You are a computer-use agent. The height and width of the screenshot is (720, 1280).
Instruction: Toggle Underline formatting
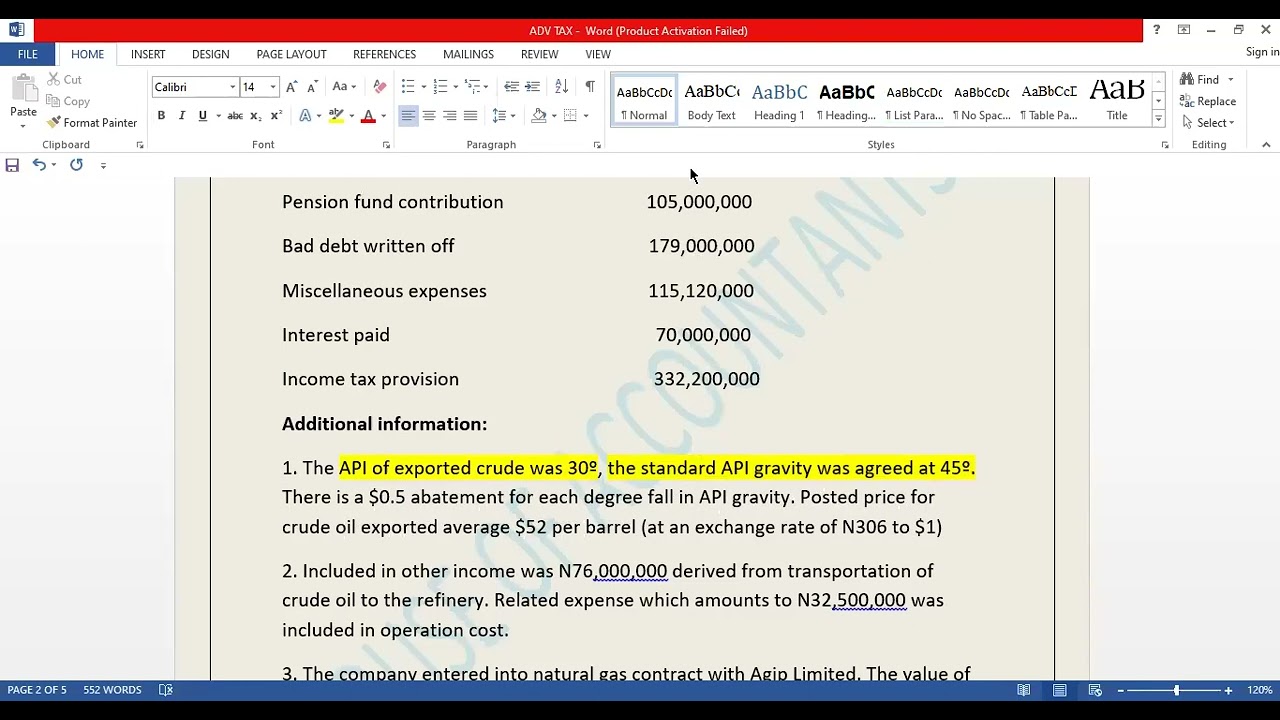[203, 116]
